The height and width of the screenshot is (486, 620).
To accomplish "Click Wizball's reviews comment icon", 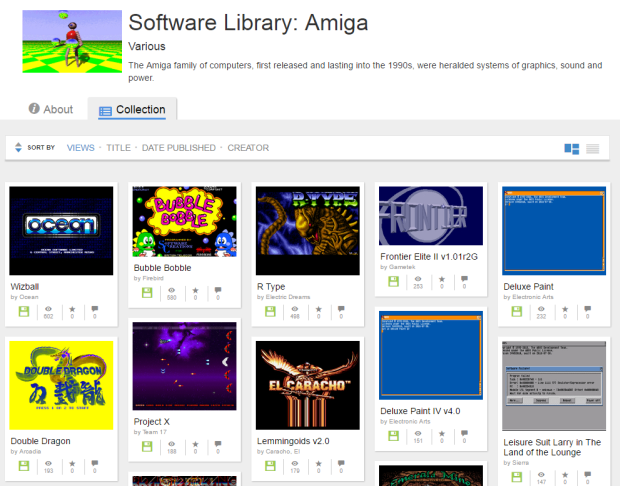I will click(x=95, y=309).
